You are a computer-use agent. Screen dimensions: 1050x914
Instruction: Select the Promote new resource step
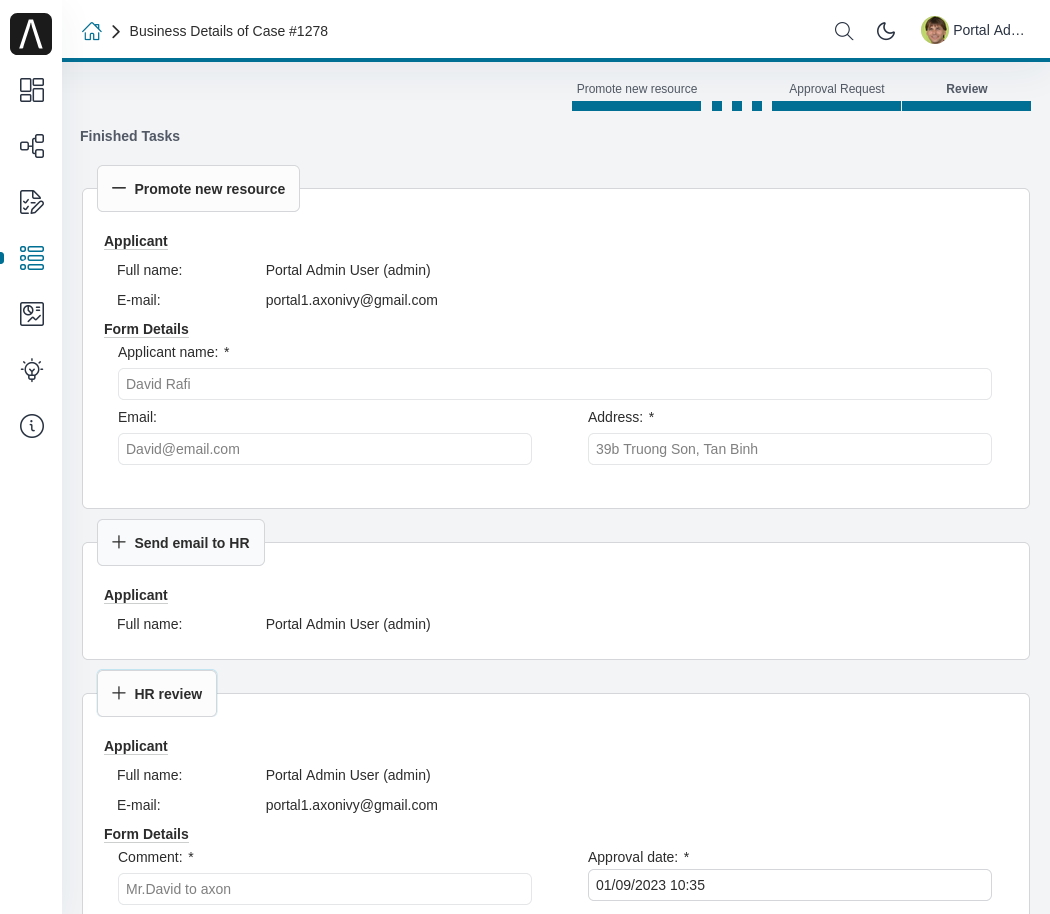click(x=637, y=88)
